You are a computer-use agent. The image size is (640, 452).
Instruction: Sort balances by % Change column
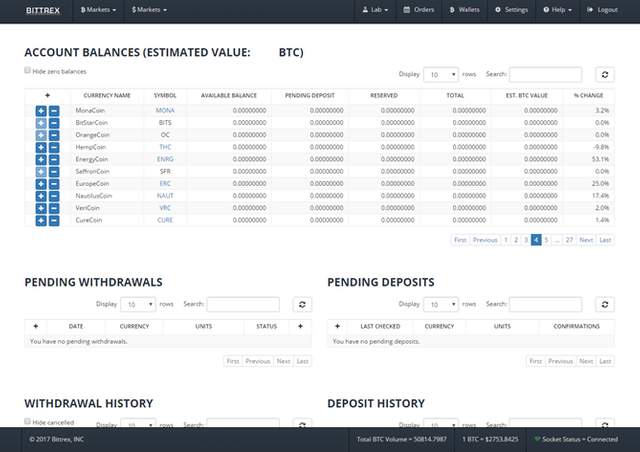[588, 96]
